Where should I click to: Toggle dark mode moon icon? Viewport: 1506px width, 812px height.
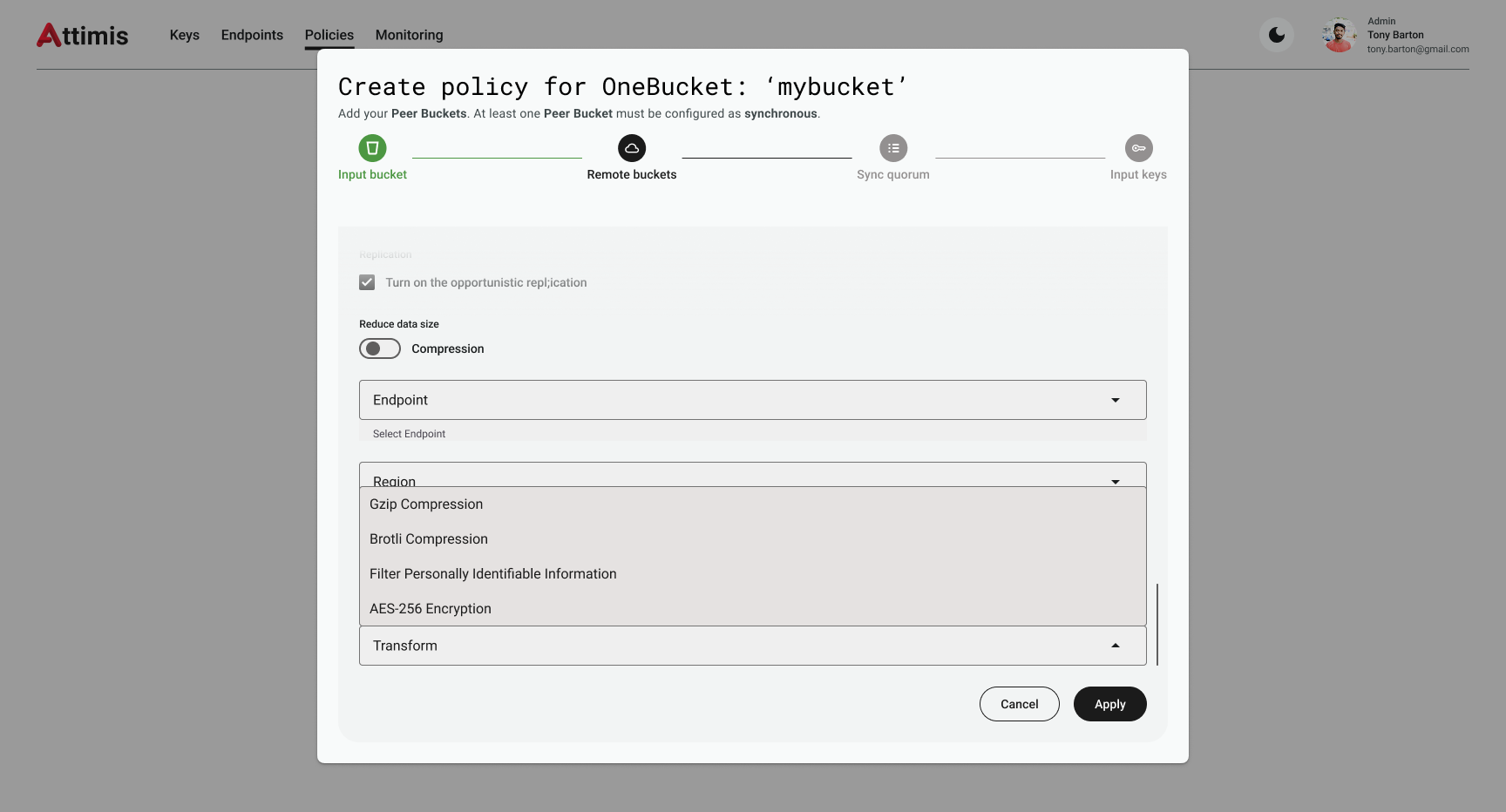click(1277, 35)
